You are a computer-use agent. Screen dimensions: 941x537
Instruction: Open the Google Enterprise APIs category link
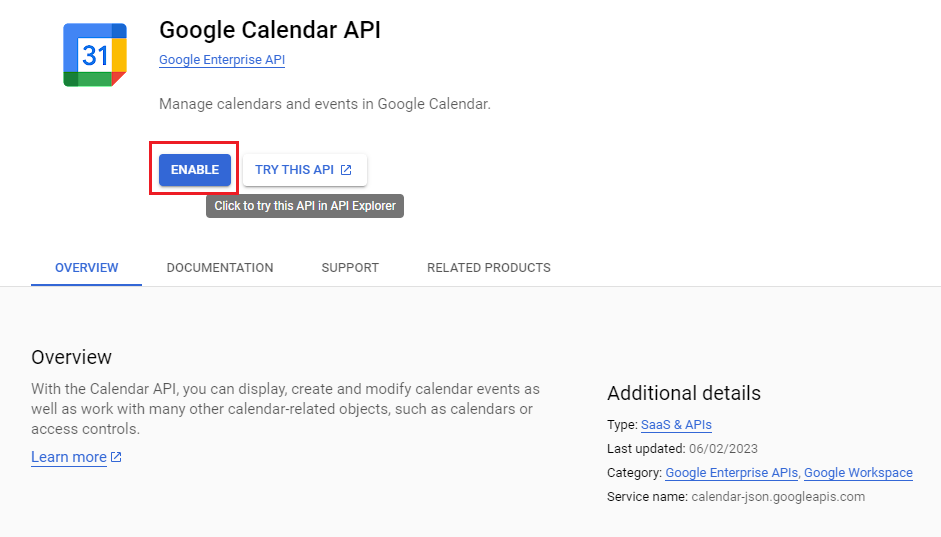pos(732,473)
